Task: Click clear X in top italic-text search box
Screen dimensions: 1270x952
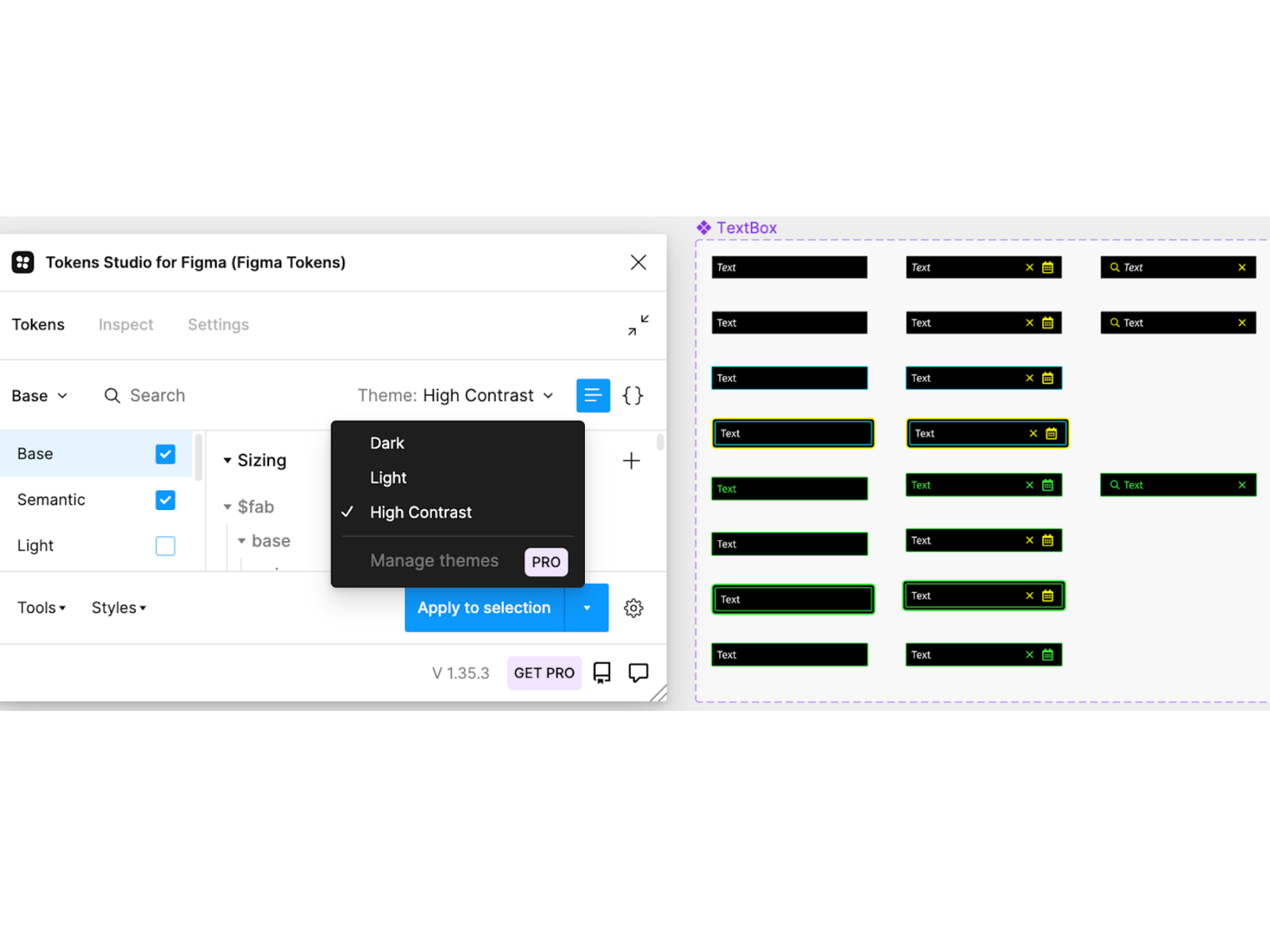Action: pos(1242,267)
